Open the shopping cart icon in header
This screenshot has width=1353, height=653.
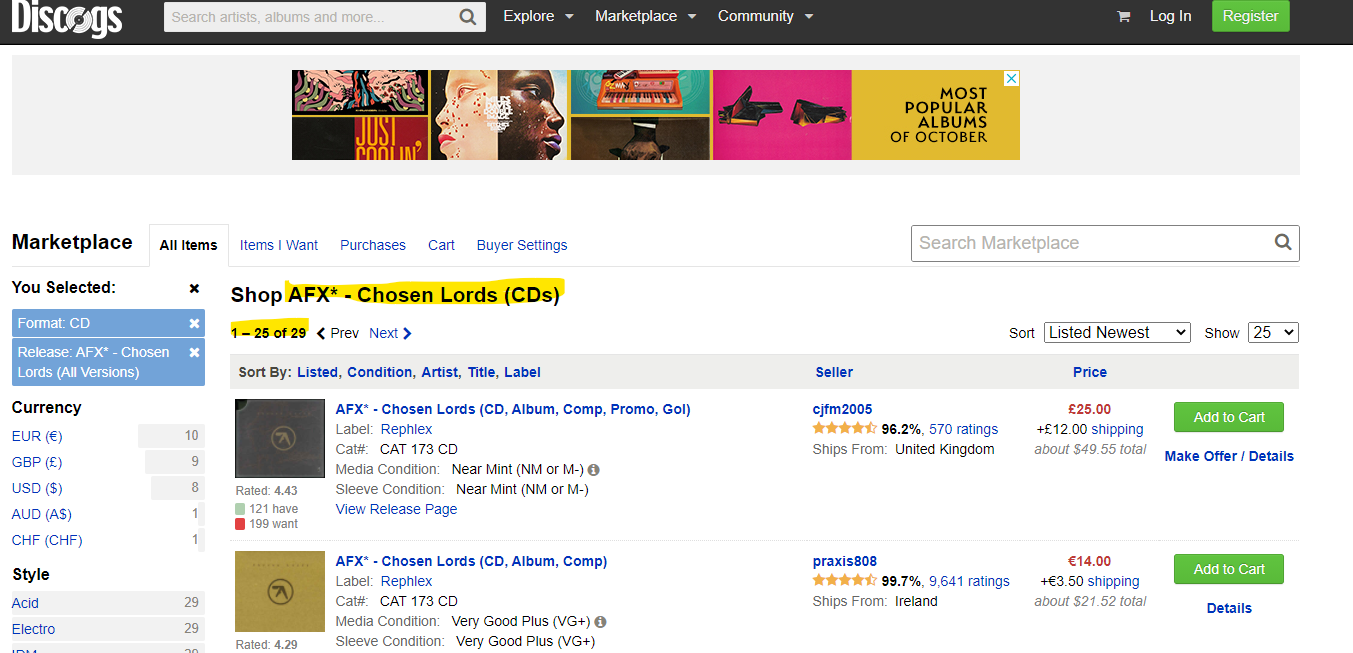tap(1123, 16)
